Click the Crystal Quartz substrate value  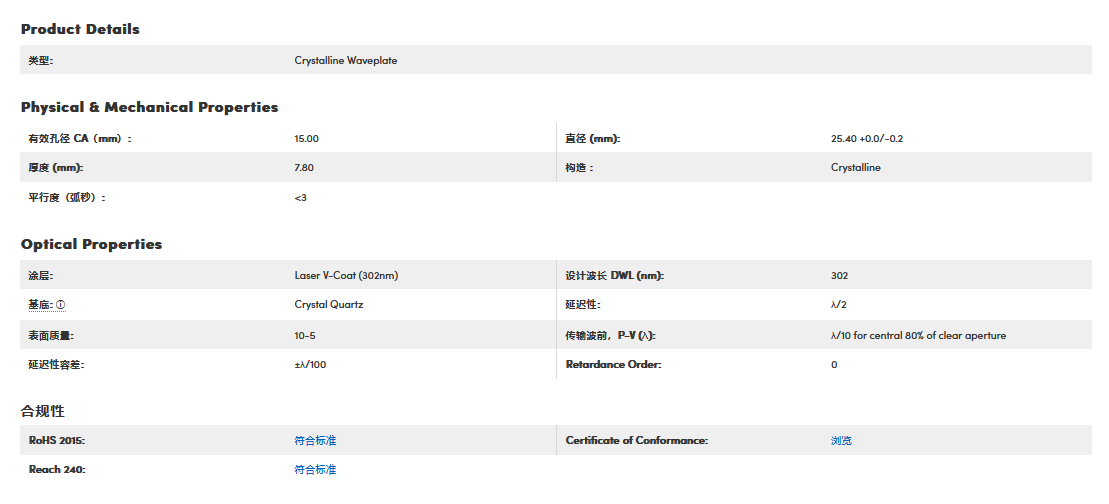pos(328,304)
